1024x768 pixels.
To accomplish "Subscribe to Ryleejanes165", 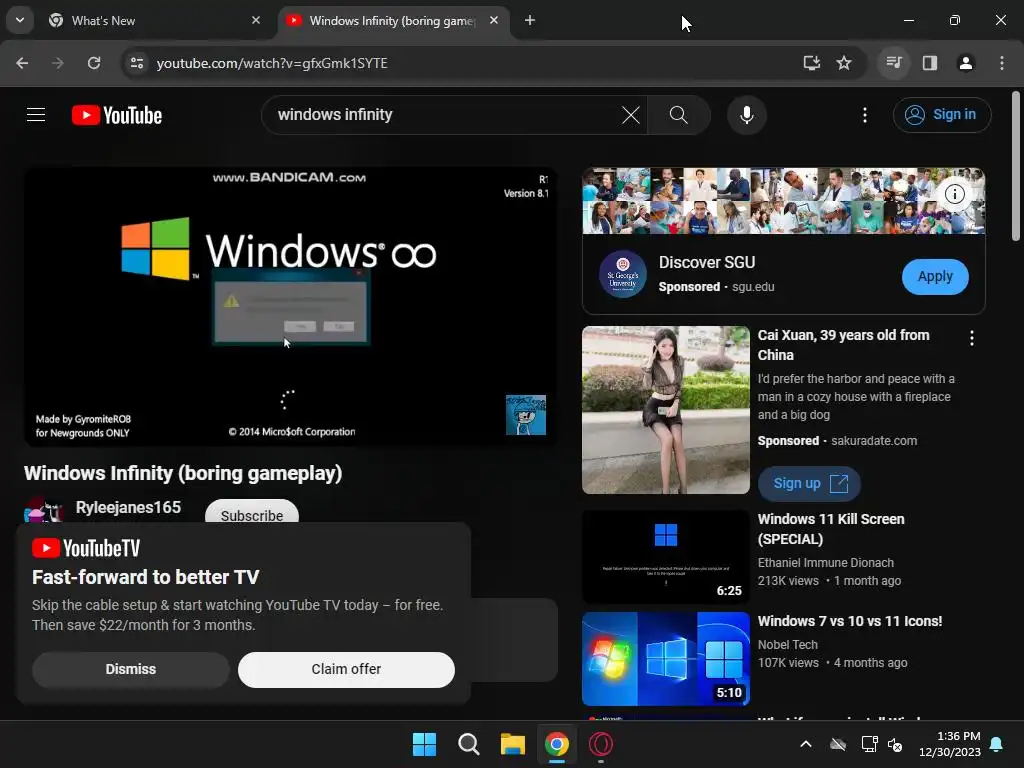I will click(252, 513).
